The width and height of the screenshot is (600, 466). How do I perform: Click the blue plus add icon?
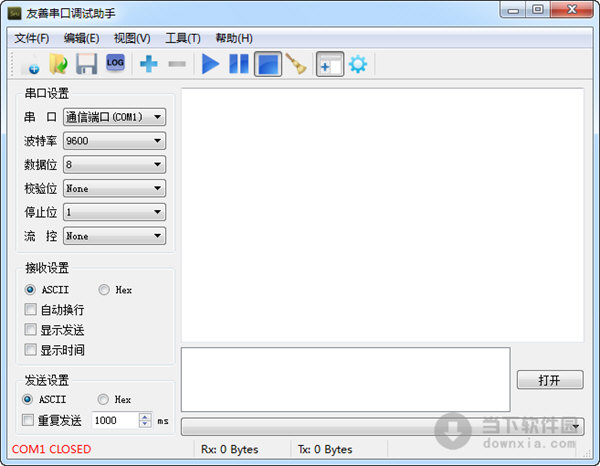148,64
